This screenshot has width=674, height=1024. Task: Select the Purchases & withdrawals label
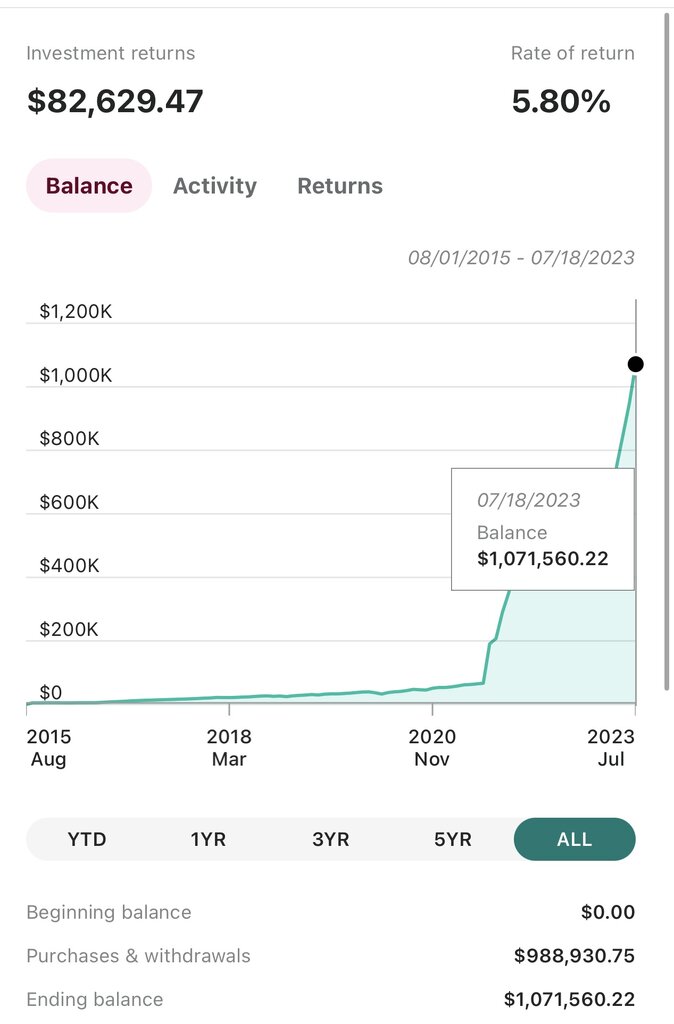[x=138, y=955]
